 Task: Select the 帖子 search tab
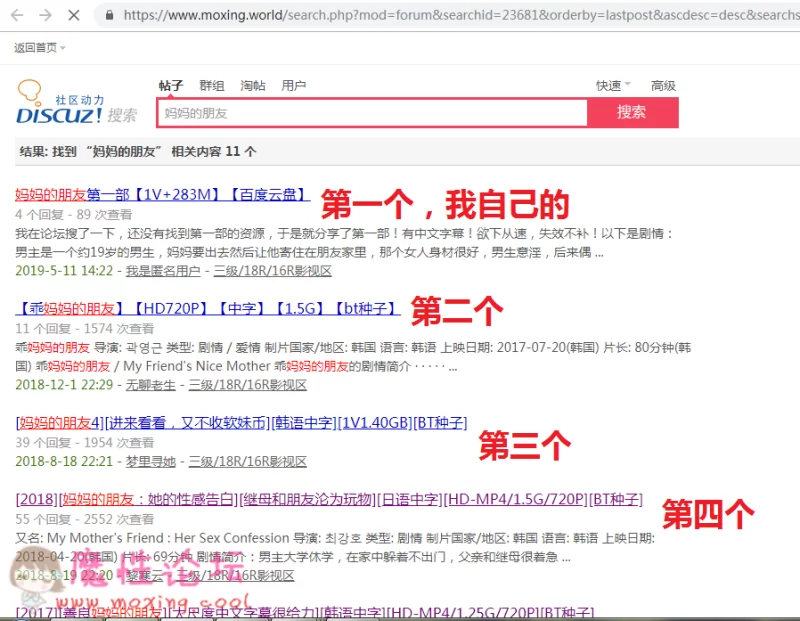pos(171,85)
